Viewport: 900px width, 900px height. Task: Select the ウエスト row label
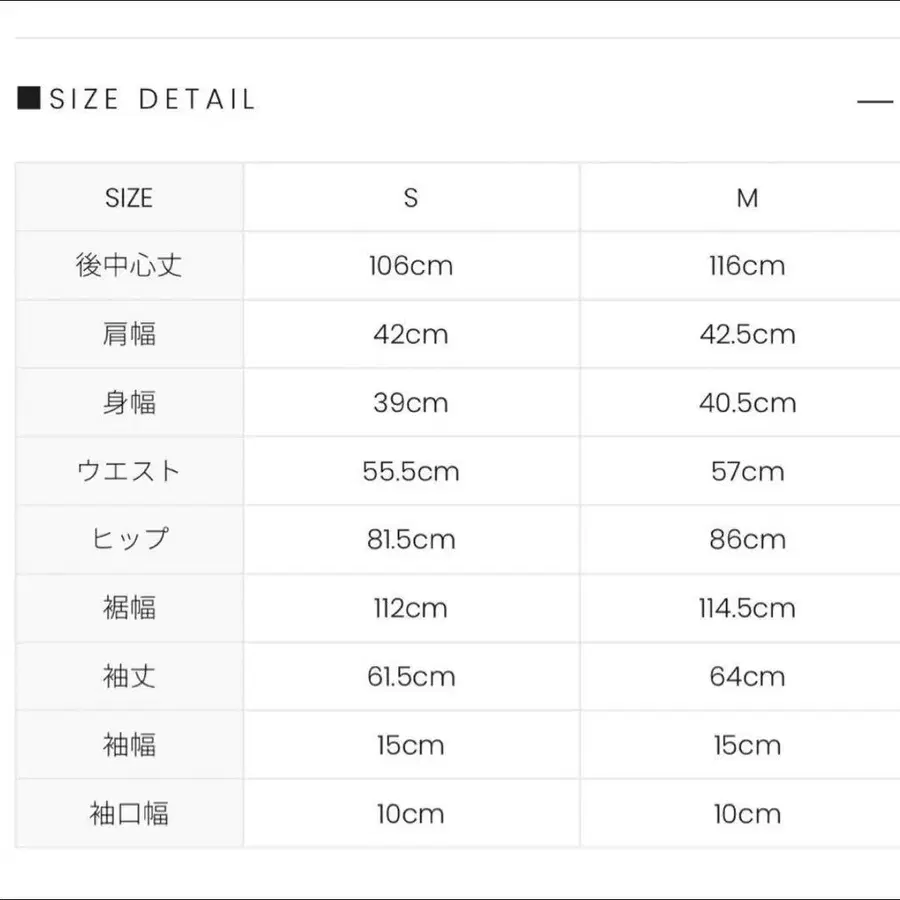tap(129, 471)
